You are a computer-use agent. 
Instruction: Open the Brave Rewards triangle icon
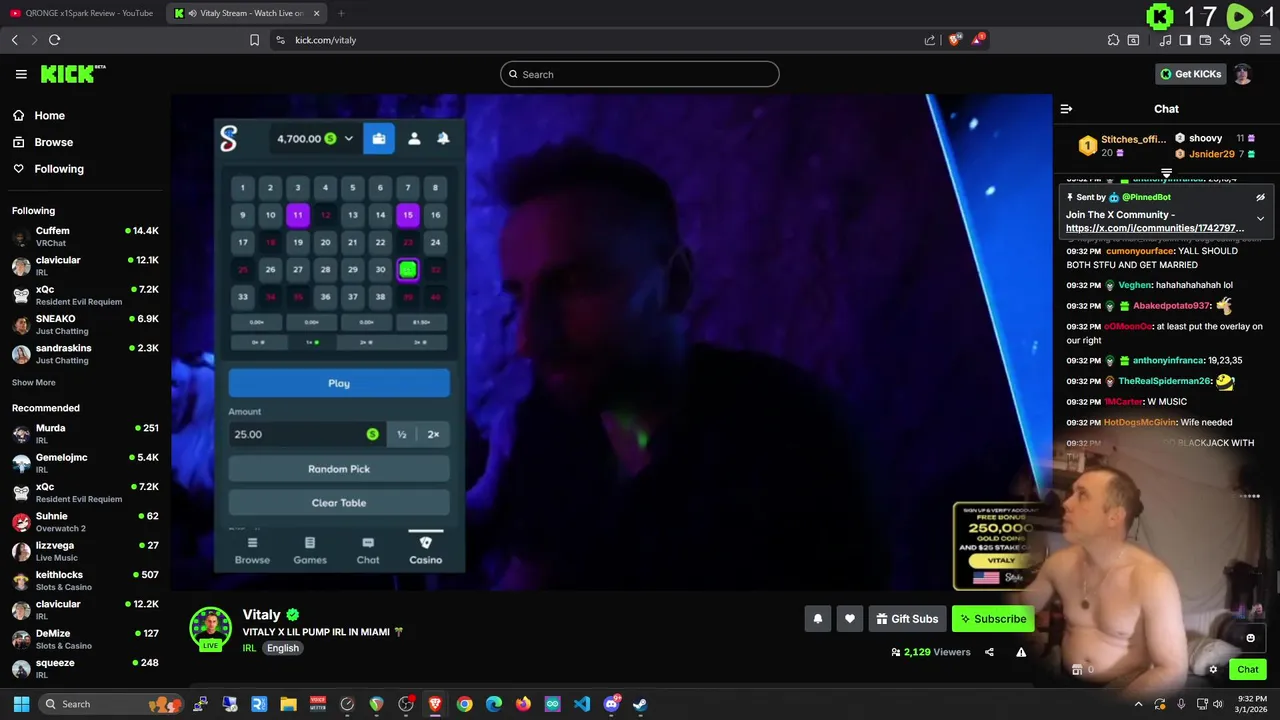tap(977, 40)
